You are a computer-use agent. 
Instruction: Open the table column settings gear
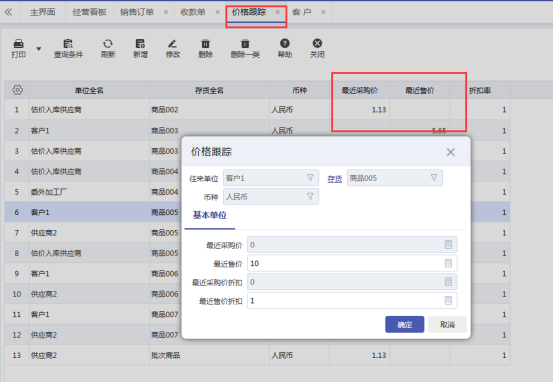[17, 90]
